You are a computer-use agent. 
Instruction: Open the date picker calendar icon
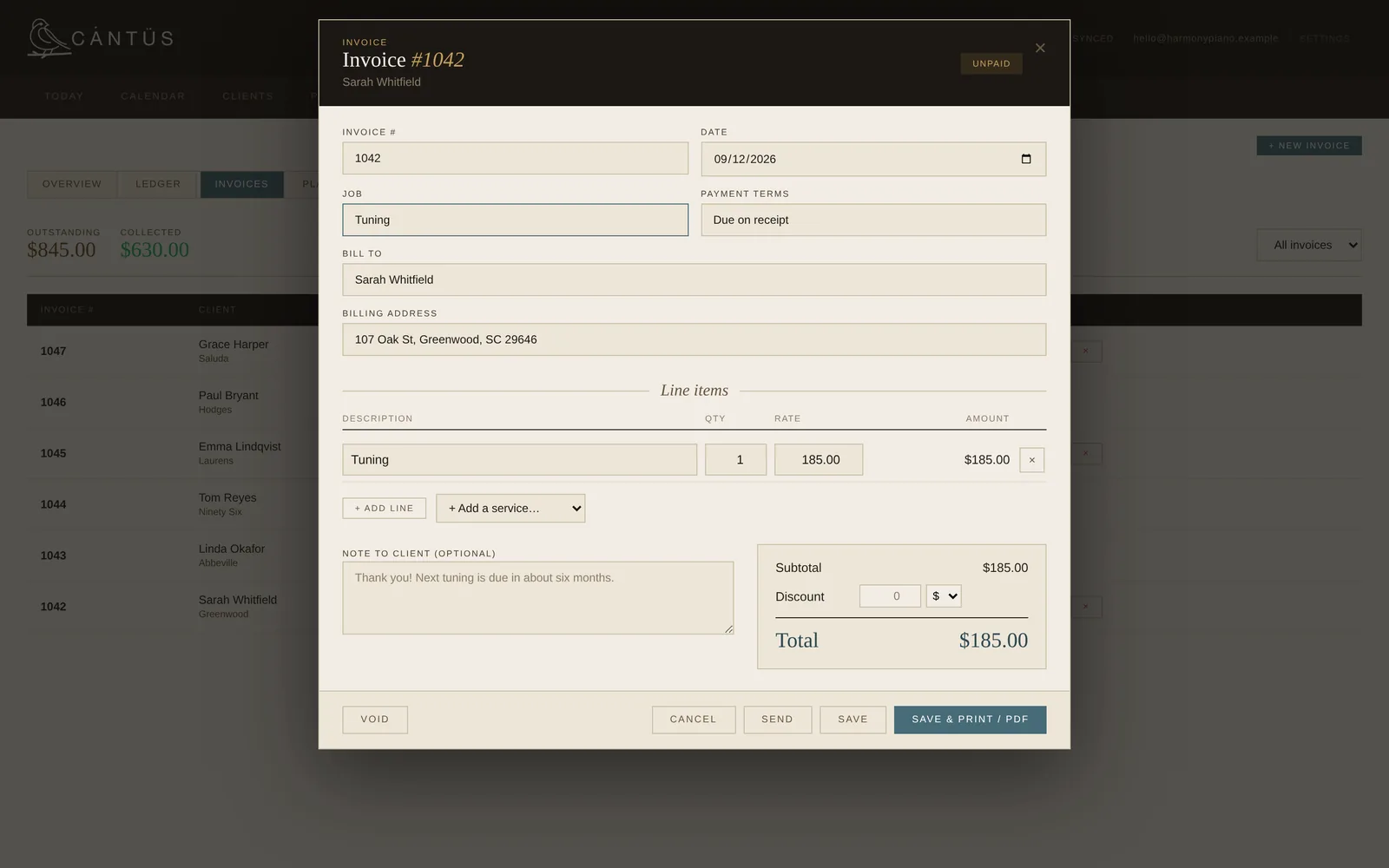click(1026, 159)
